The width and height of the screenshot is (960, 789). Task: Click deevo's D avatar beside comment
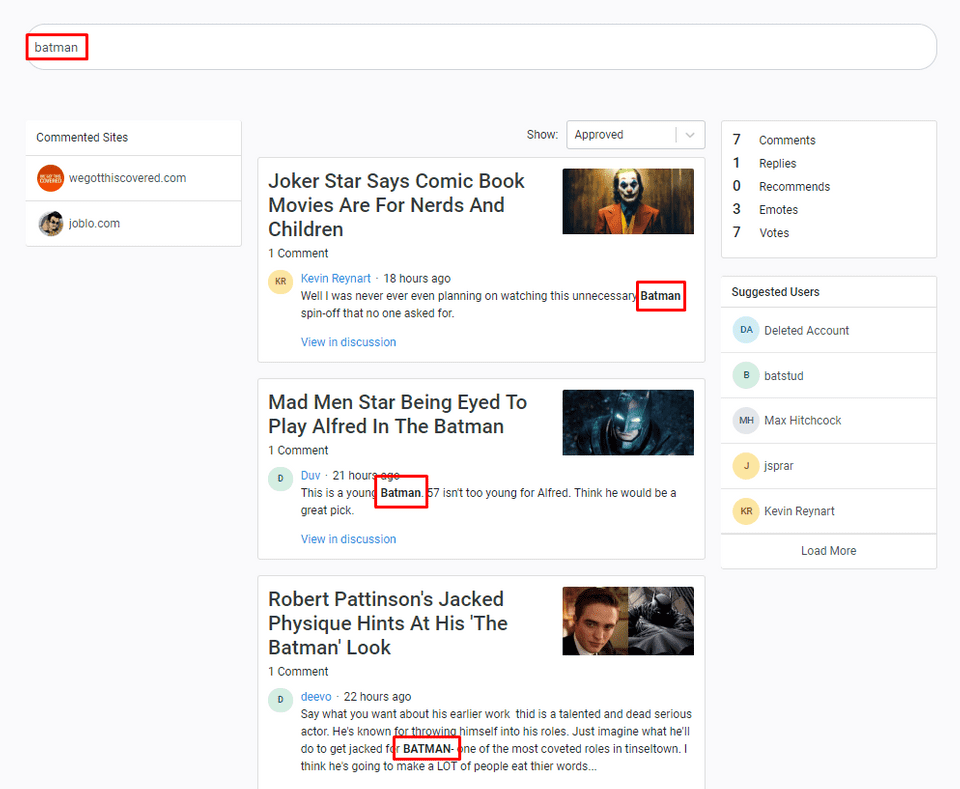pyautogui.click(x=280, y=700)
